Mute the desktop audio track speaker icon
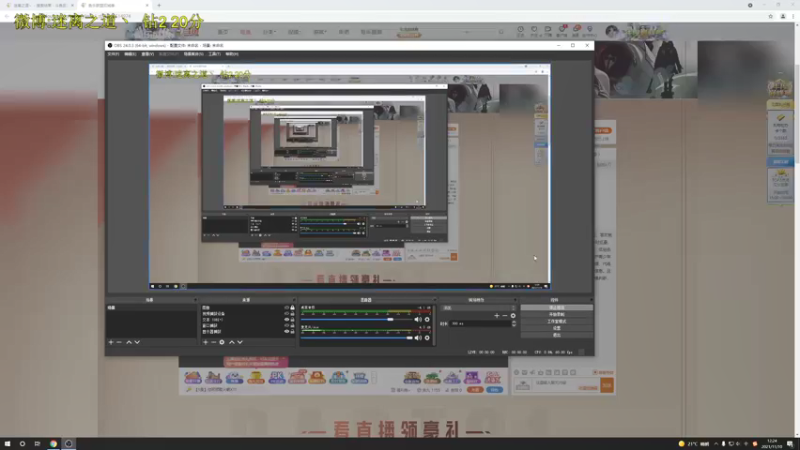The width and height of the screenshot is (800, 450). (x=418, y=320)
